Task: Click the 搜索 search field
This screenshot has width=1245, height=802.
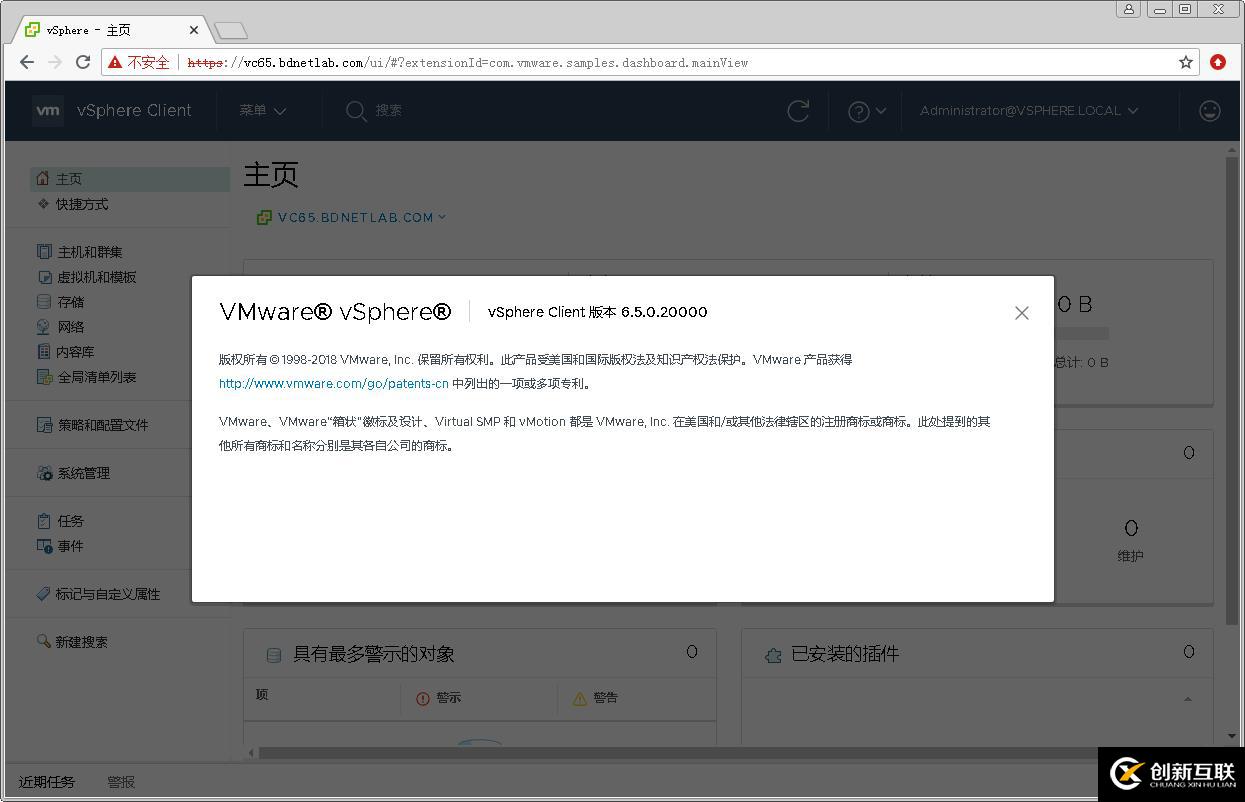Action: coord(389,111)
